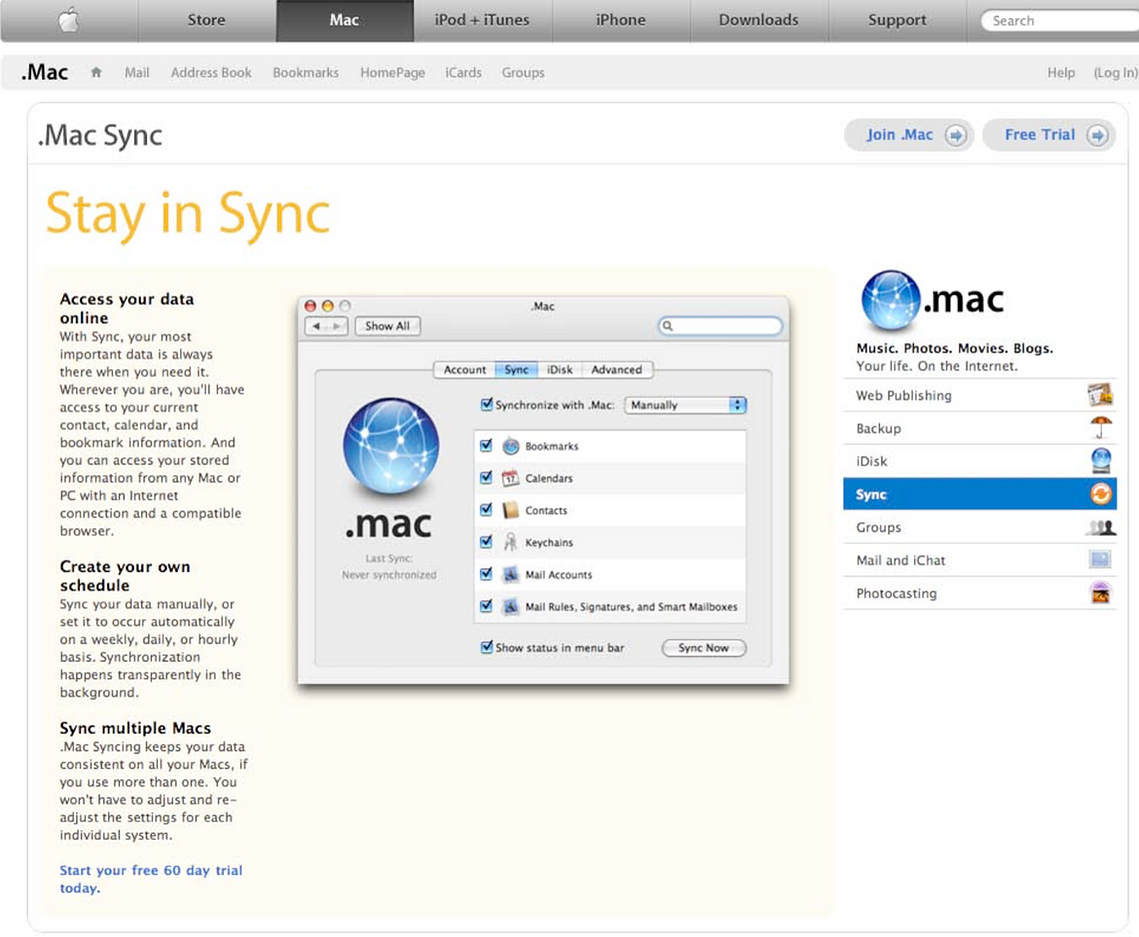This screenshot has height=937, width=1139.
Task: Click the Mail and iChat stamp icon
Action: click(1101, 559)
